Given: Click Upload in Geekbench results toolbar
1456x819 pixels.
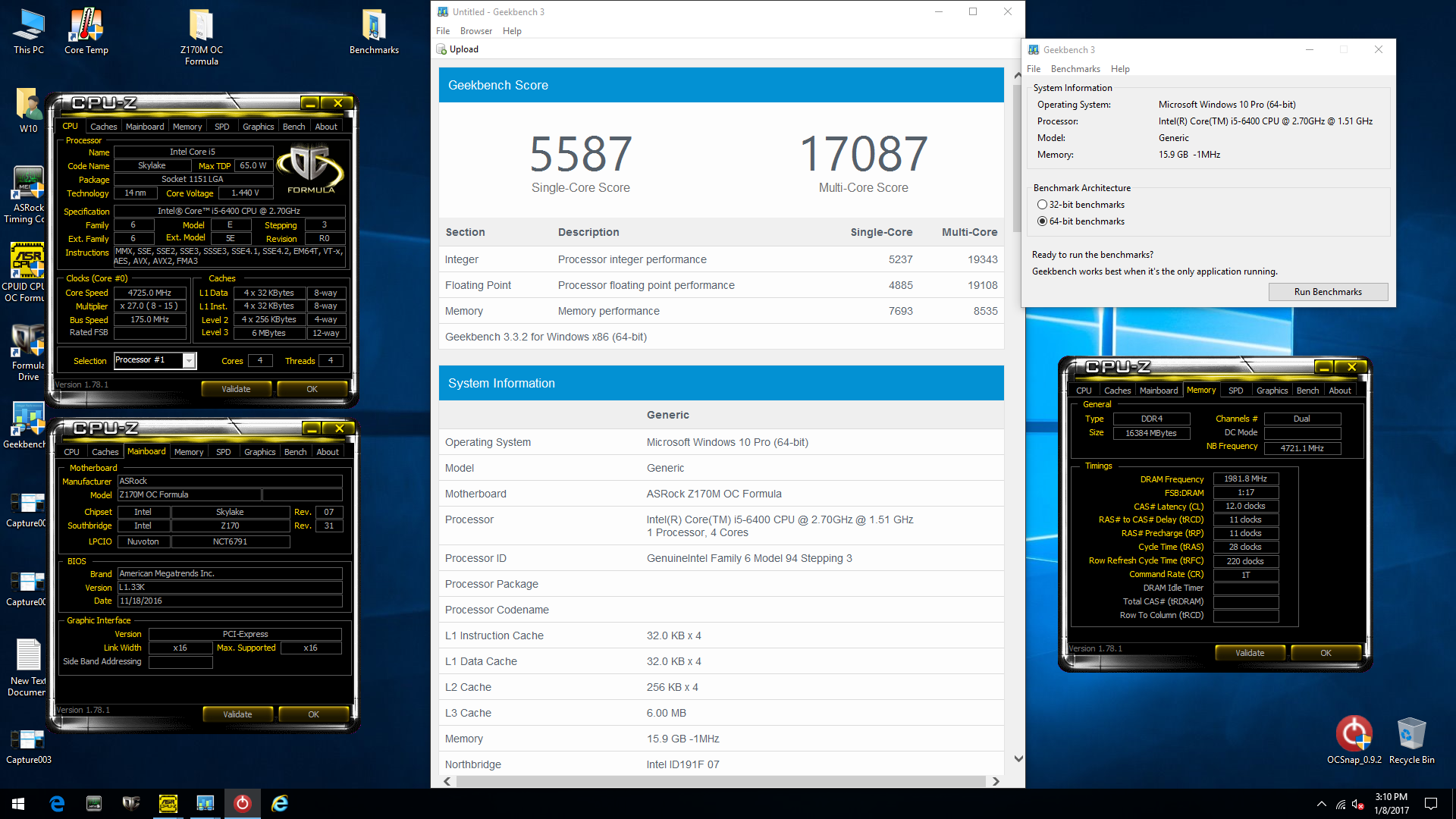Looking at the screenshot, I should pyautogui.click(x=457, y=49).
